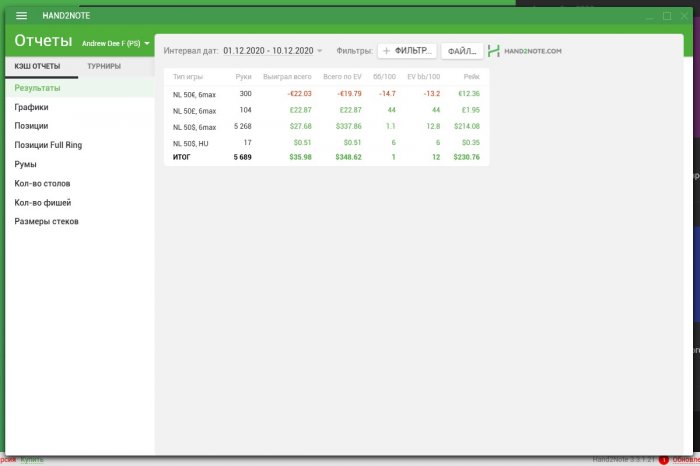The image size is (700, 466).
Task: Click the $337.86 EV value
Action: 349,126
